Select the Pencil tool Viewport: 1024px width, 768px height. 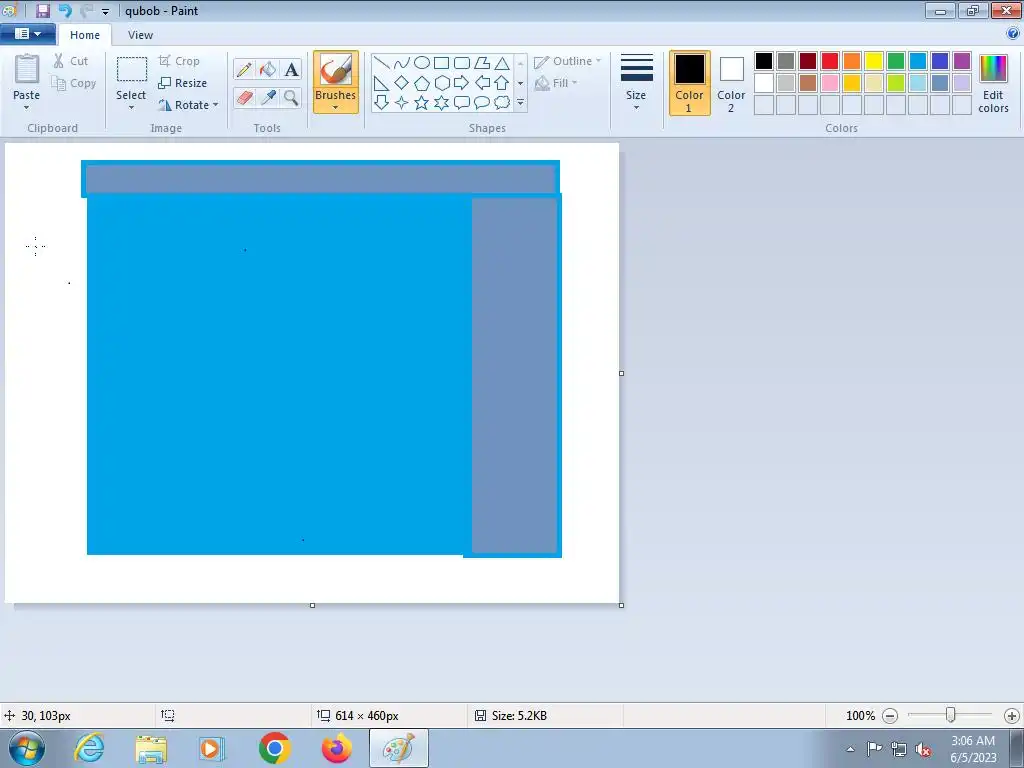click(x=244, y=69)
